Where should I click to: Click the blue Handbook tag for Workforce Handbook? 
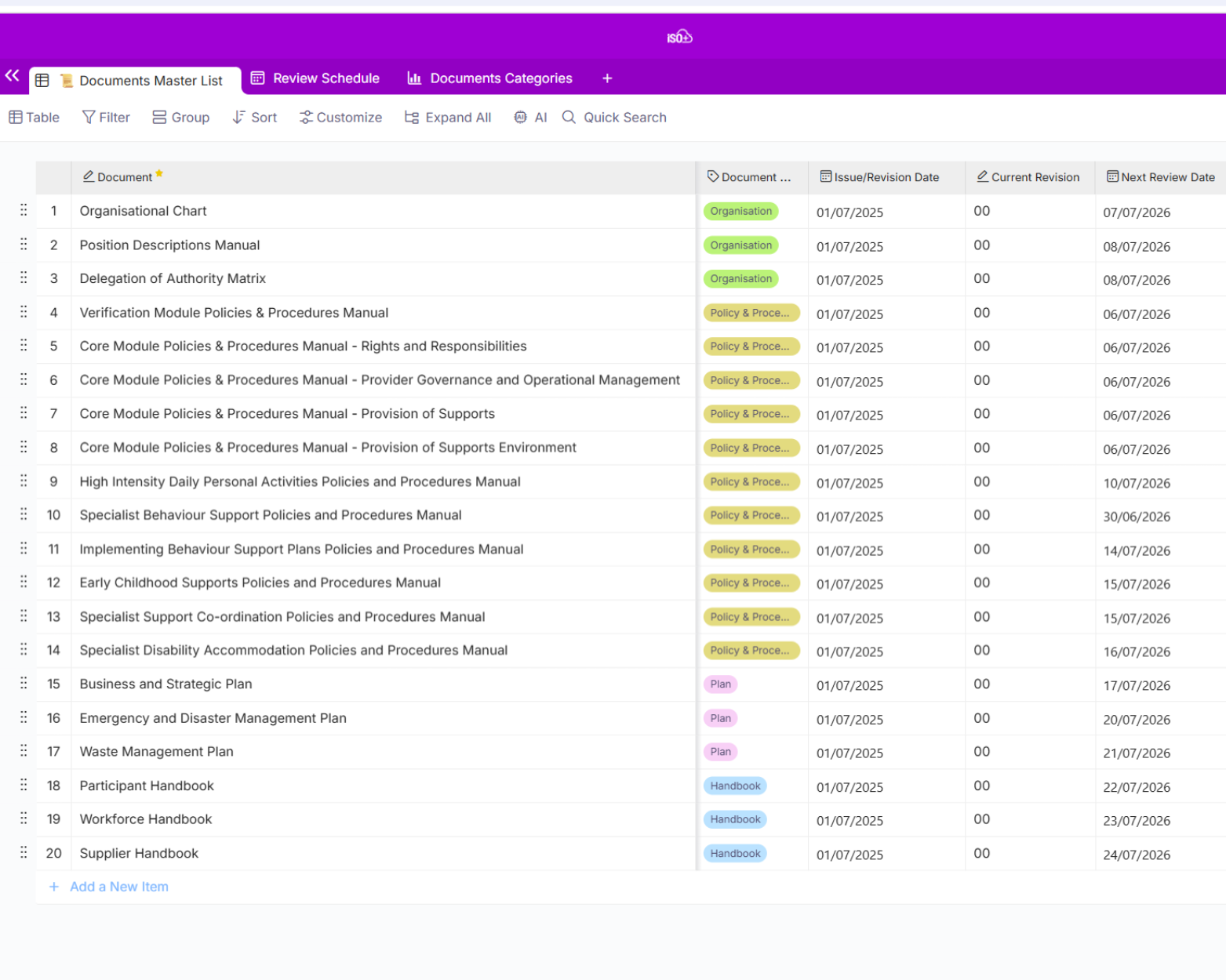(x=735, y=819)
